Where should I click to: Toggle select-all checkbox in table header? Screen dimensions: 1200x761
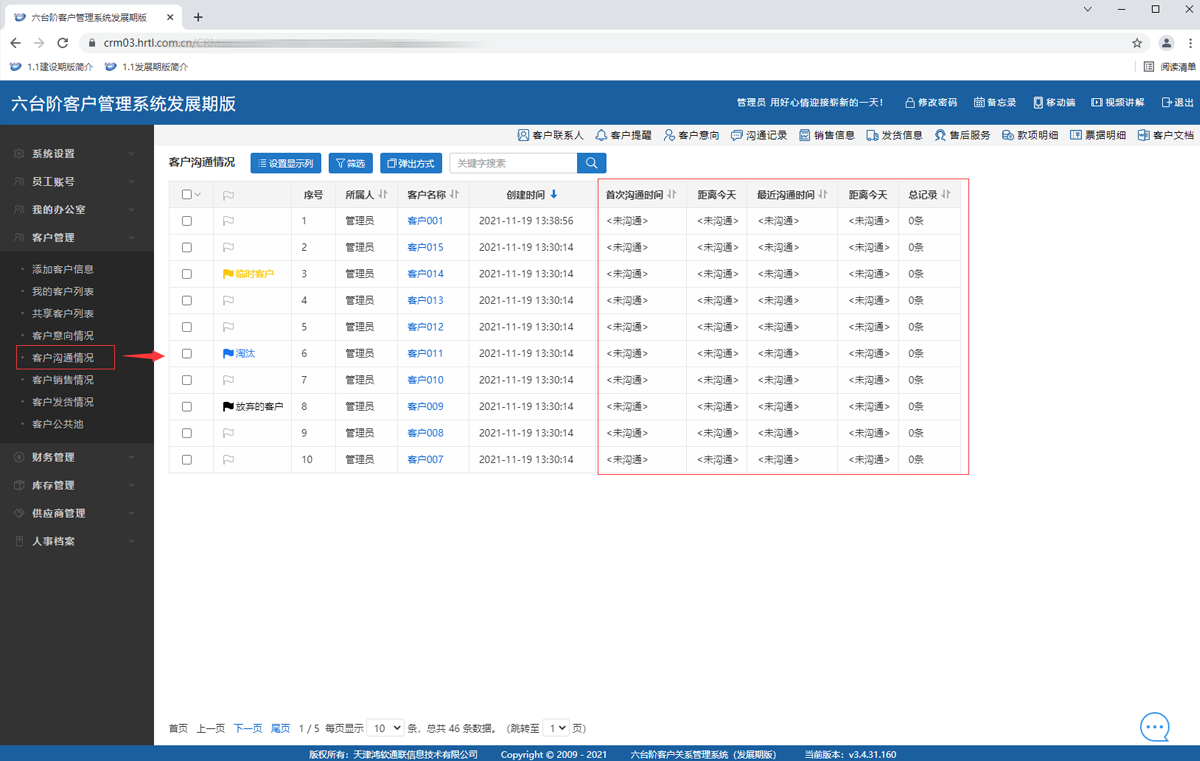[x=187, y=195]
